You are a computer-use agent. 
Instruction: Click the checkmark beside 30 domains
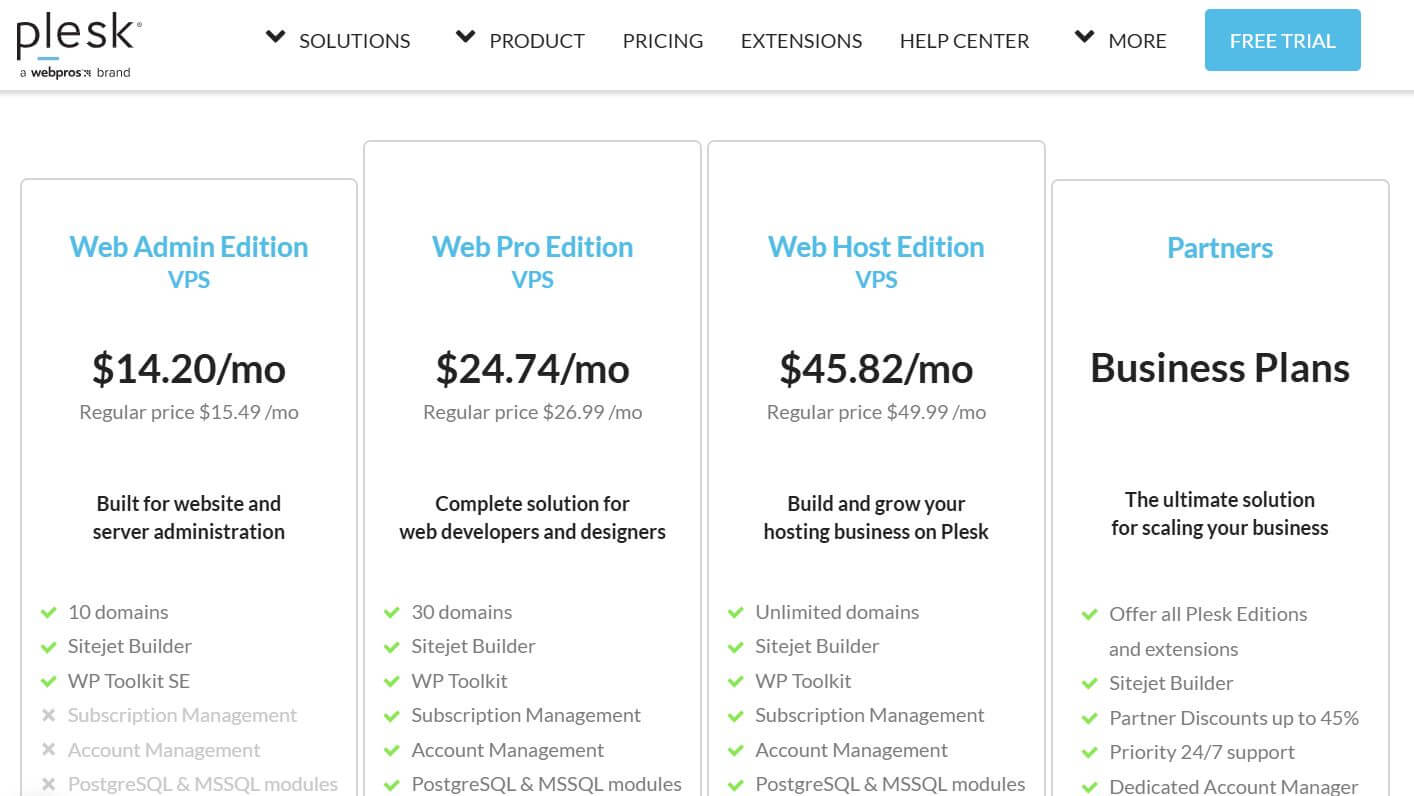[x=390, y=611]
